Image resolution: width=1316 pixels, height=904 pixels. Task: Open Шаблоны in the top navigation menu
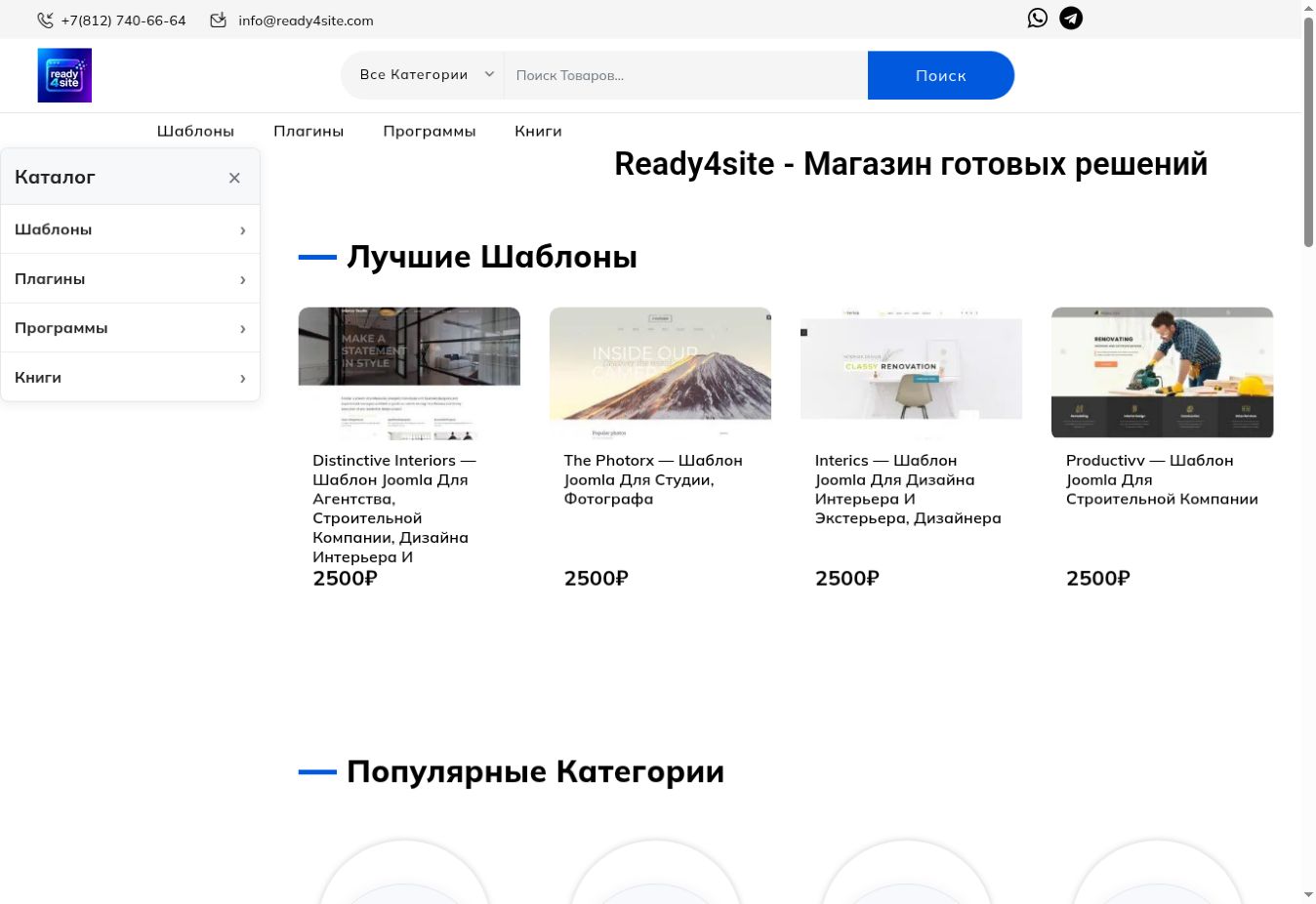click(x=195, y=131)
